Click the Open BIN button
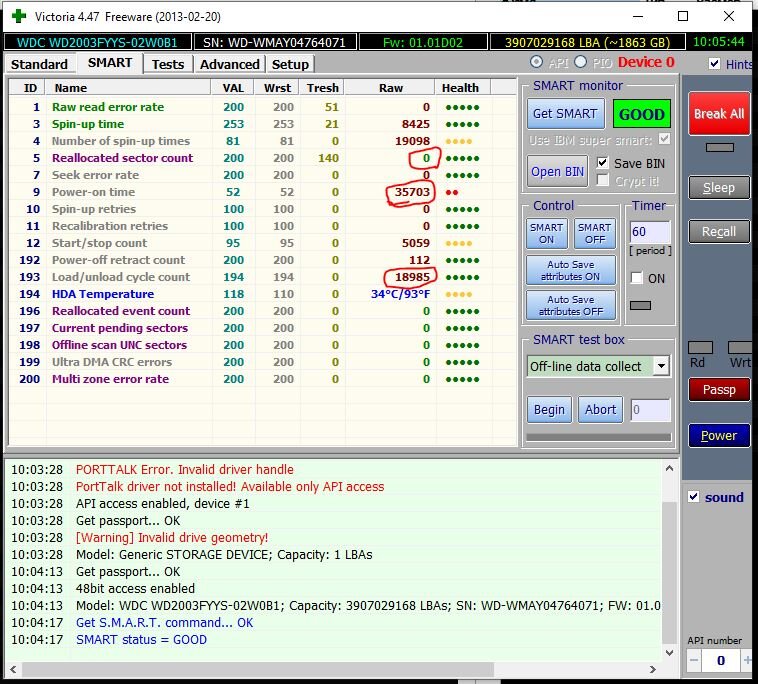 click(x=557, y=172)
